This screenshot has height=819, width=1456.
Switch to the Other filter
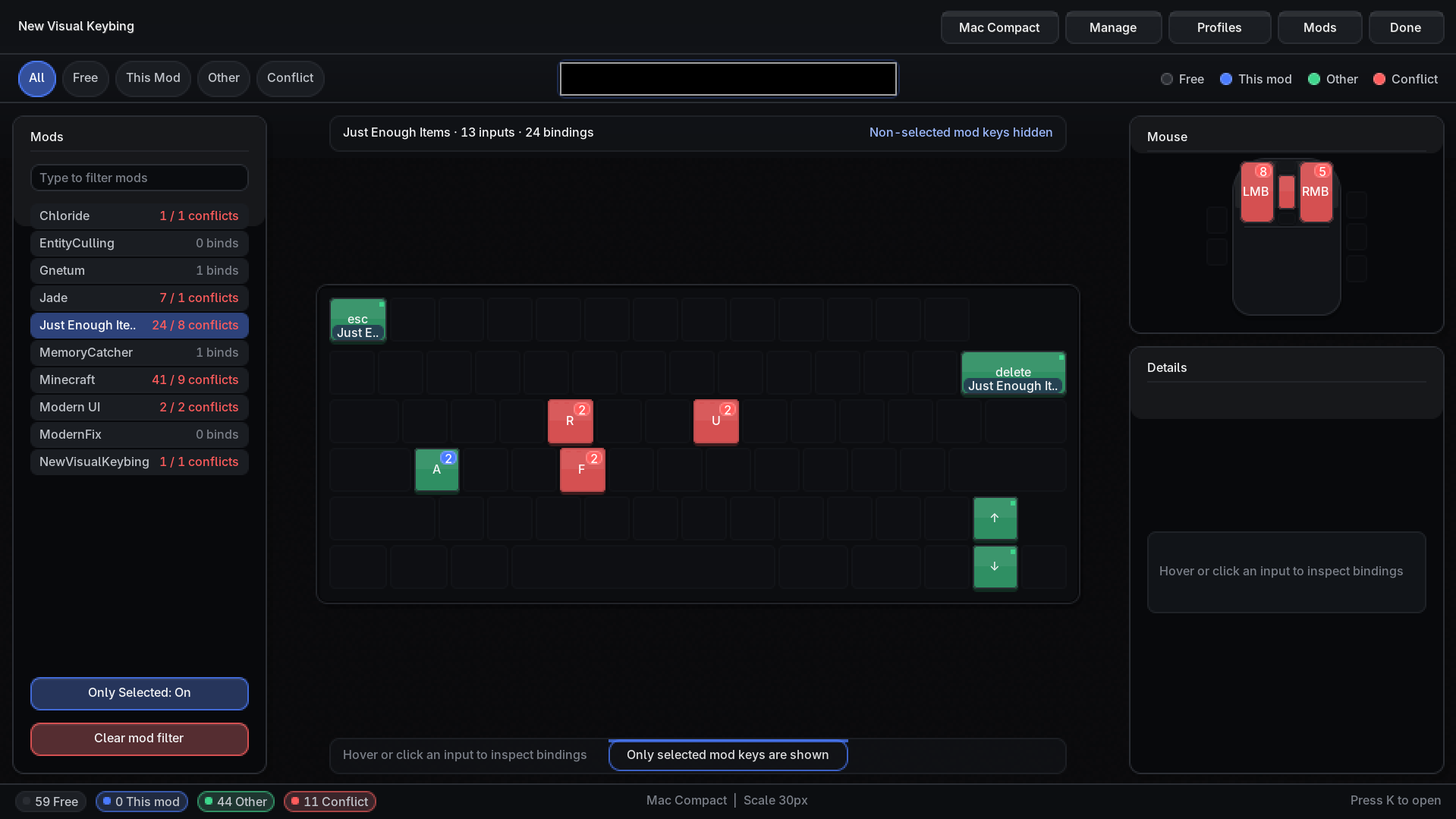pyautogui.click(x=224, y=78)
